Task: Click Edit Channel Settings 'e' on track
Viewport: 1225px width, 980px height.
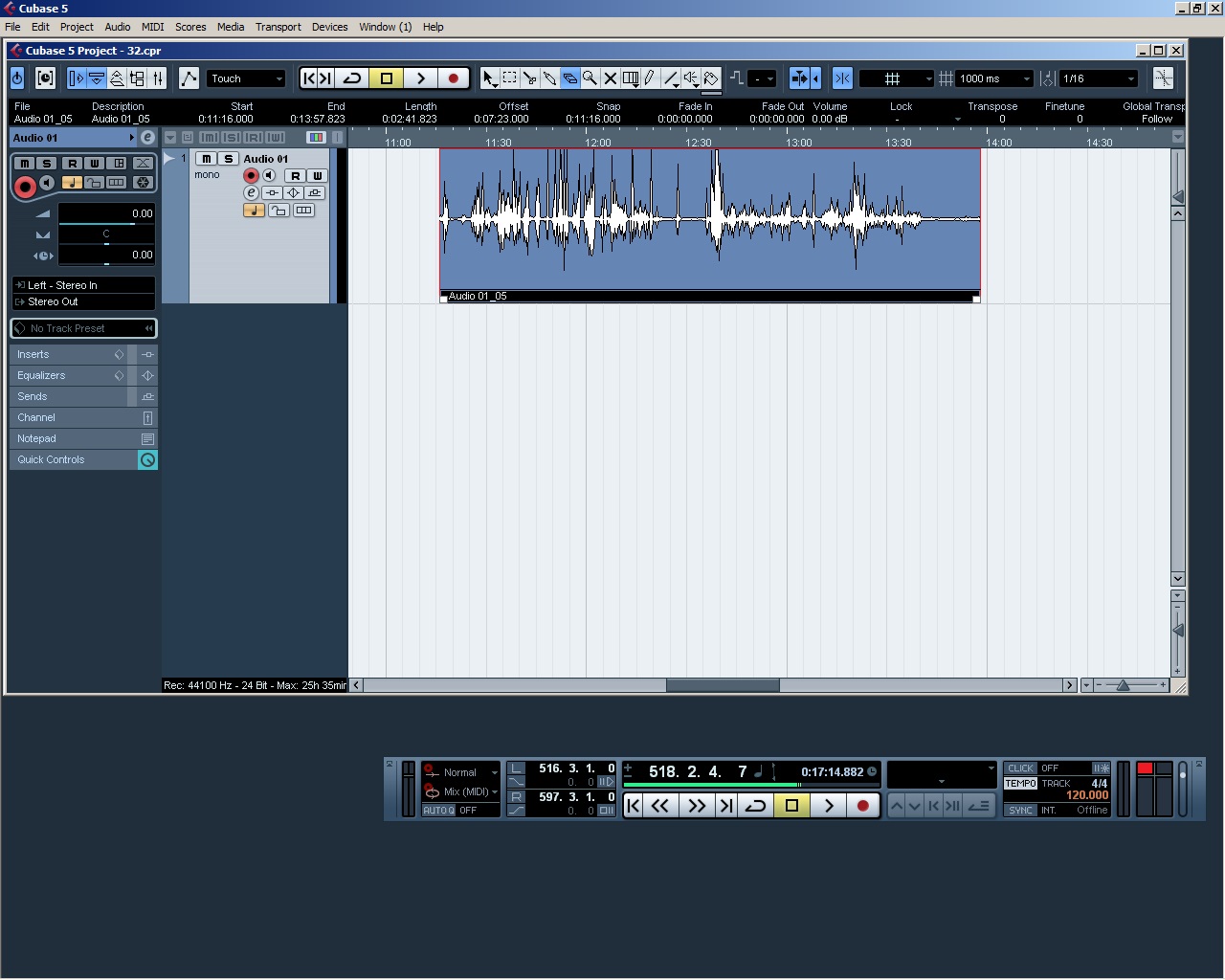Action: click(x=251, y=192)
